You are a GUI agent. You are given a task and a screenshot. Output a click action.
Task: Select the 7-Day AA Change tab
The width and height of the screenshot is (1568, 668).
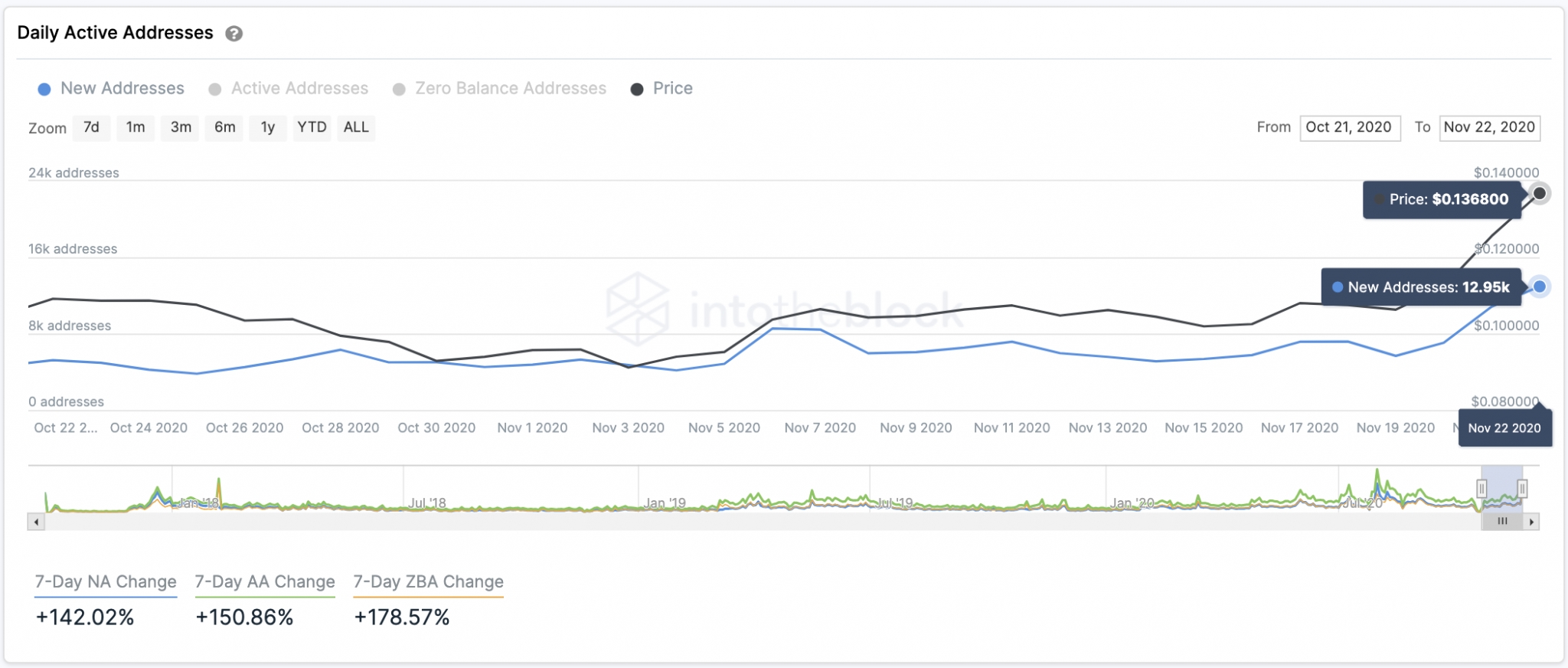pyautogui.click(x=265, y=582)
